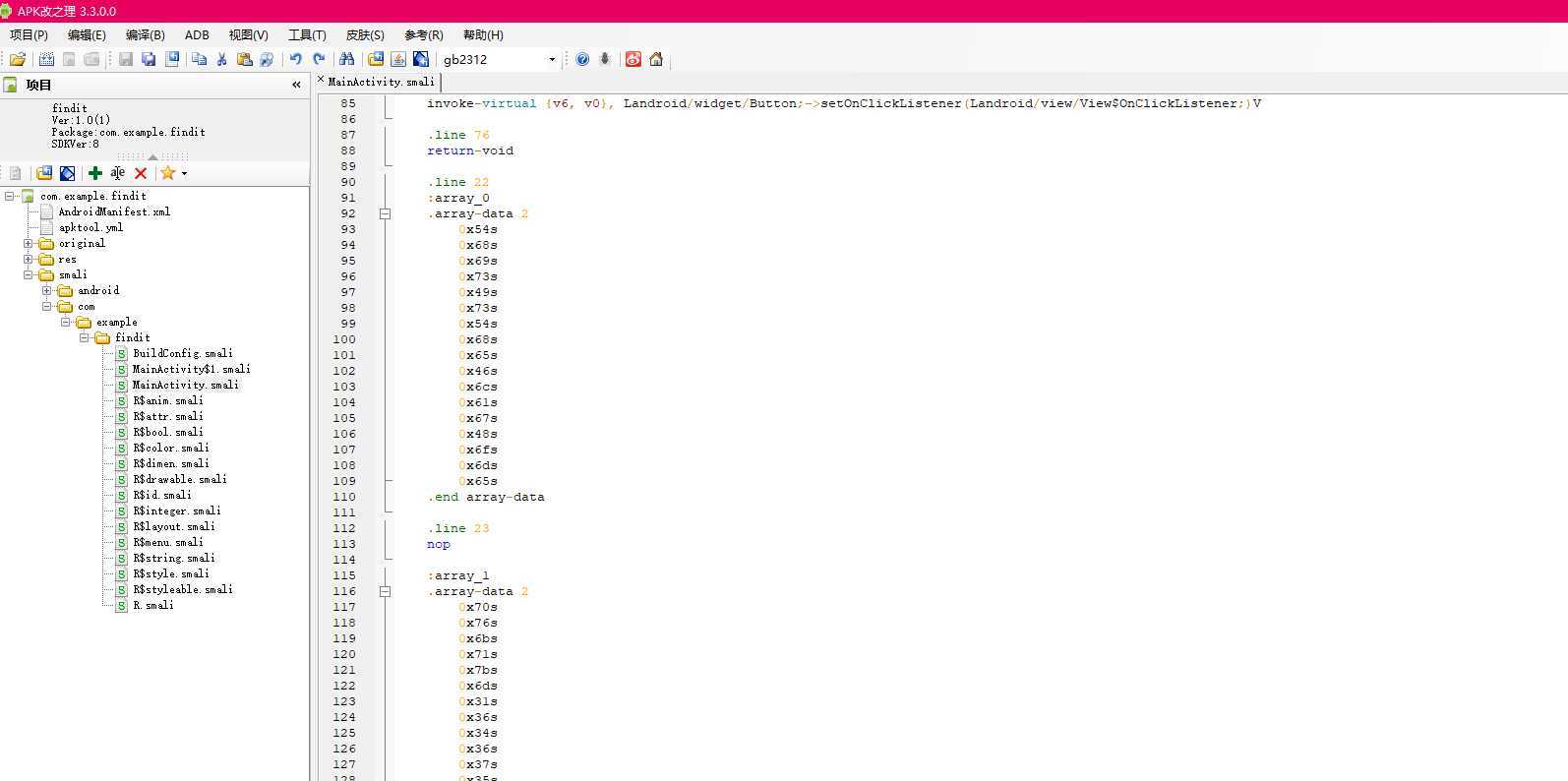Select the MainActivity.smali editor tab
The width and height of the screenshot is (1568, 781).
tap(381, 82)
